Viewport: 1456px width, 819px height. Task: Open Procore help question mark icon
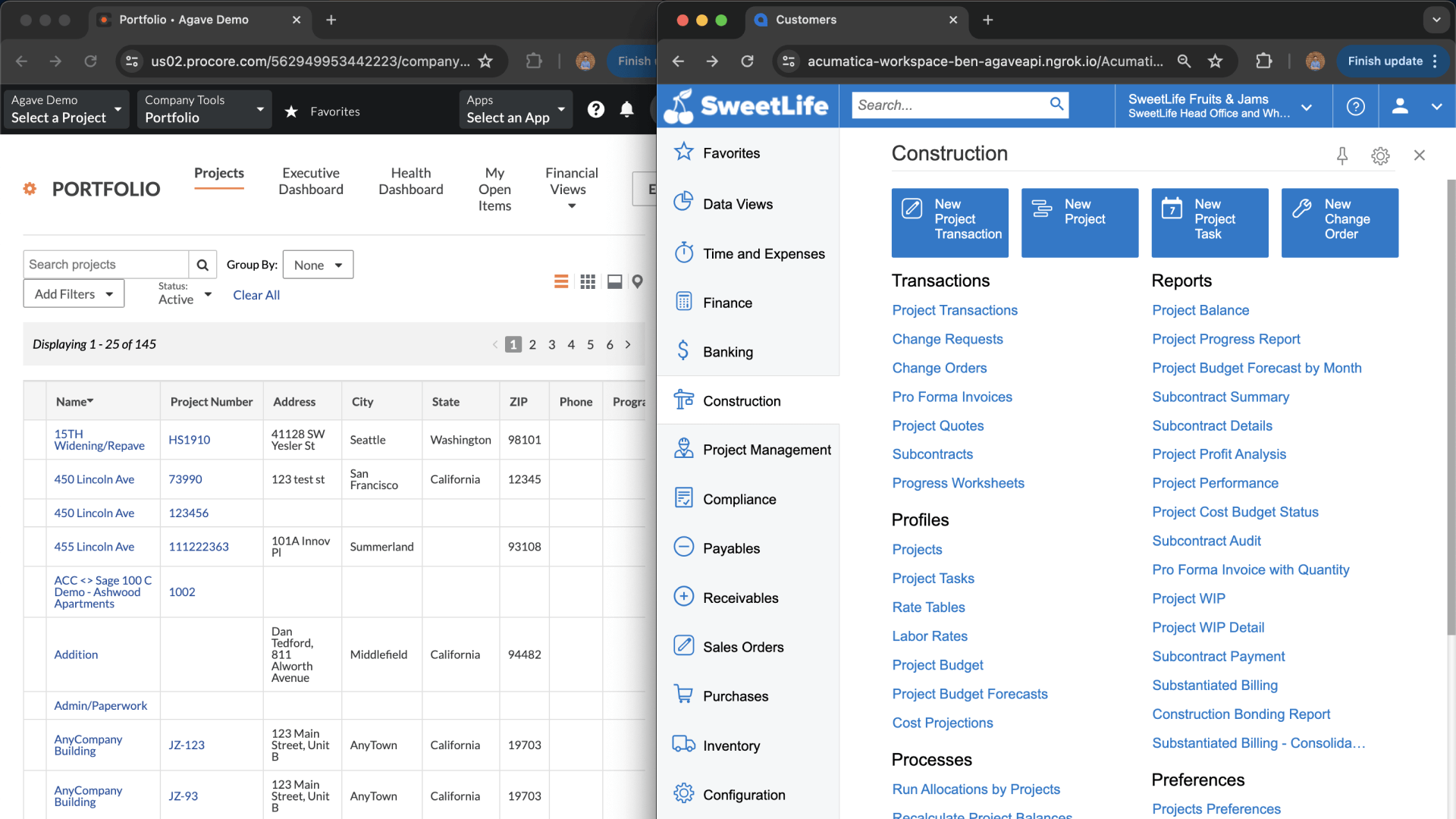click(x=596, y=110)
